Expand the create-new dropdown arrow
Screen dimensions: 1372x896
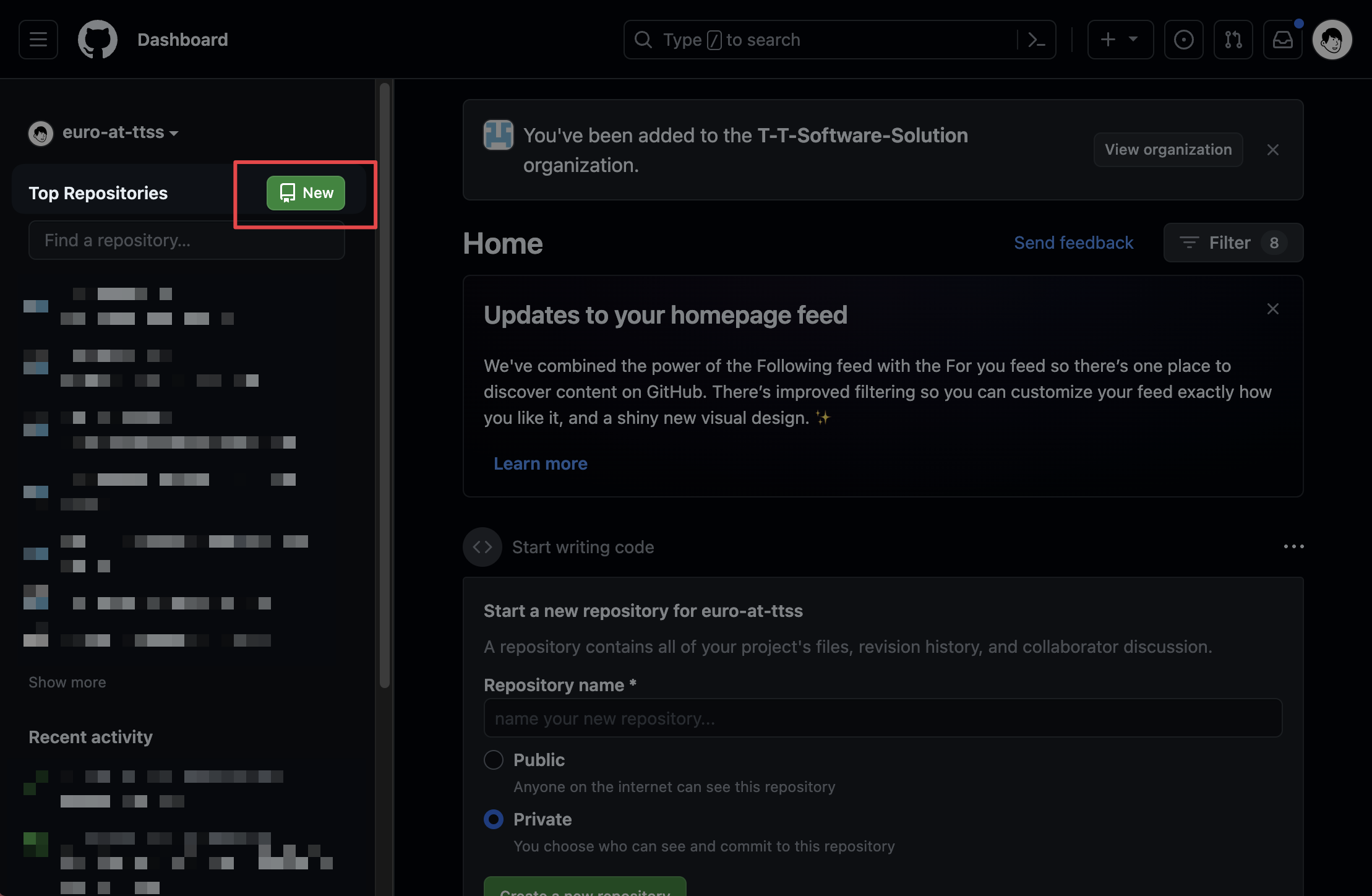[1133, 39]
